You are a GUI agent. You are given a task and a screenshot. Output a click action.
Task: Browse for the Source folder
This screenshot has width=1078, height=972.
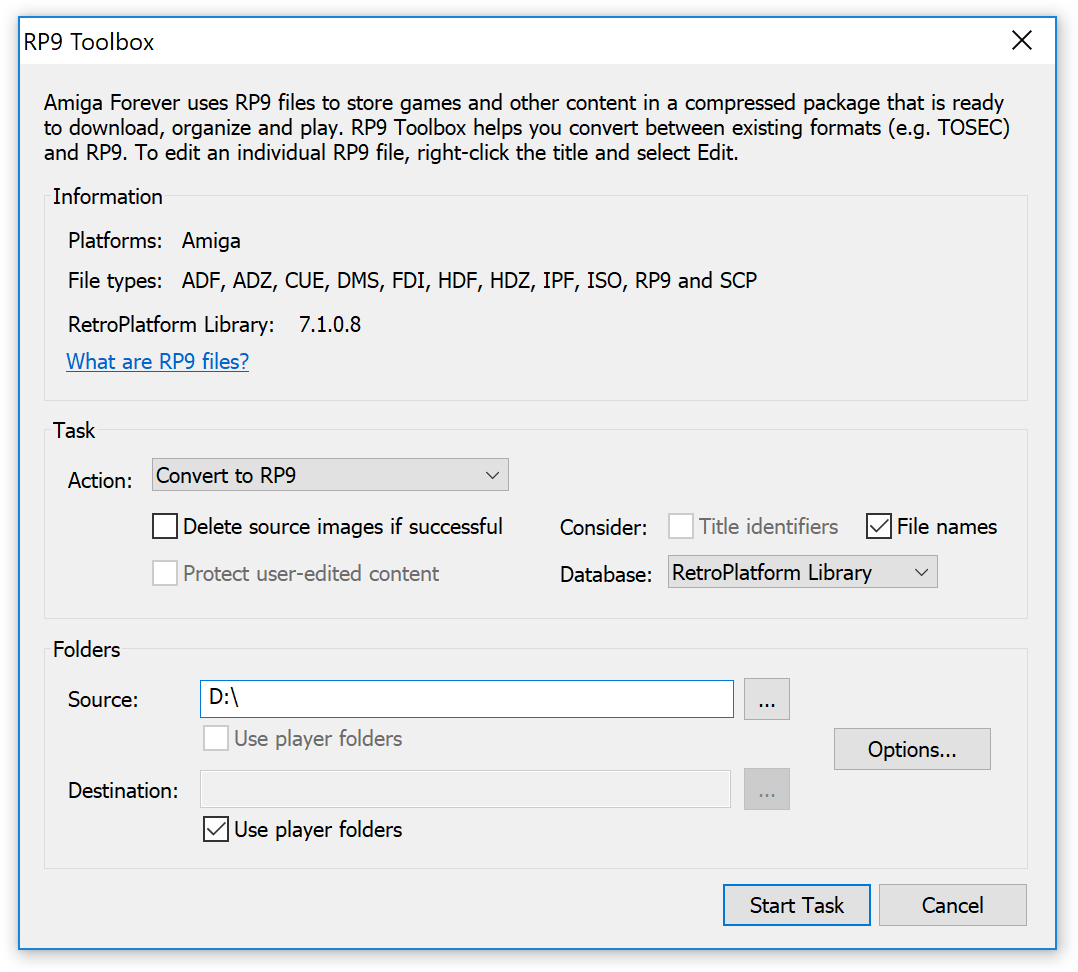tap(767, 699)
